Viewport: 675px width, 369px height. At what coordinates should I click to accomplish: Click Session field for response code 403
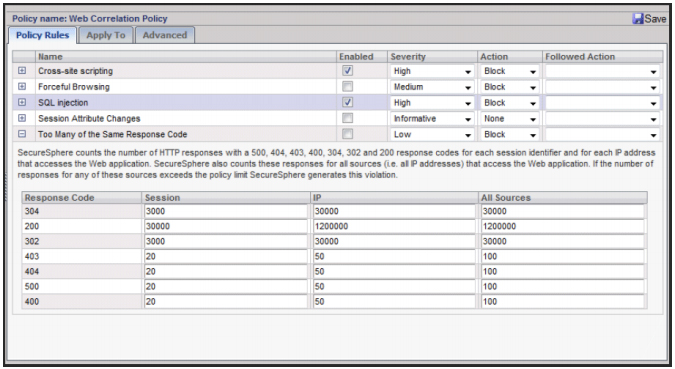tap(226, 257)
